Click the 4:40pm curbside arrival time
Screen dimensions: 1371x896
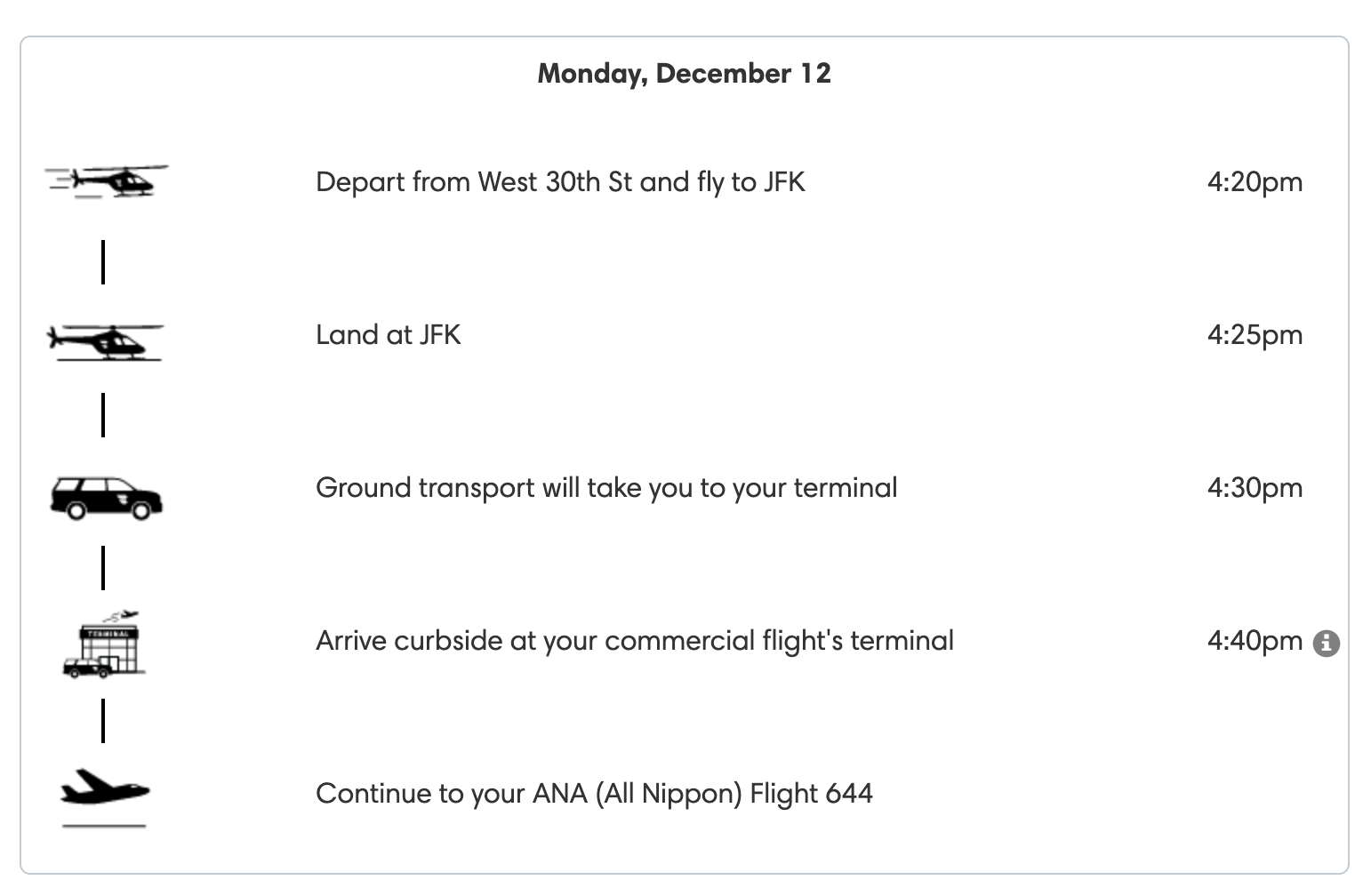click(x=1255, y=641)
